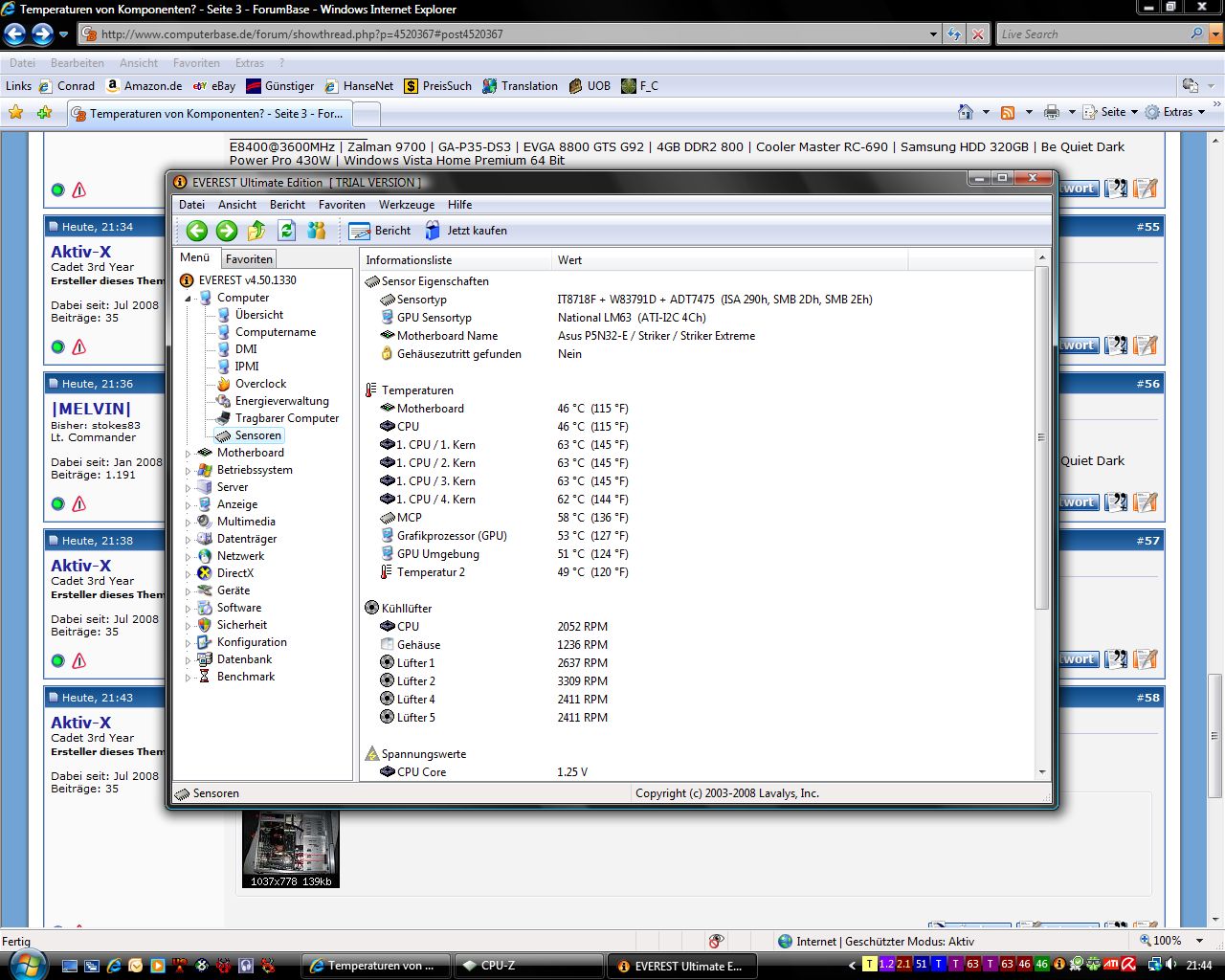Open the attached image thumbnail 1037x778 139kb
This screenshot has height=980, width=1225.
coord(291,850)
